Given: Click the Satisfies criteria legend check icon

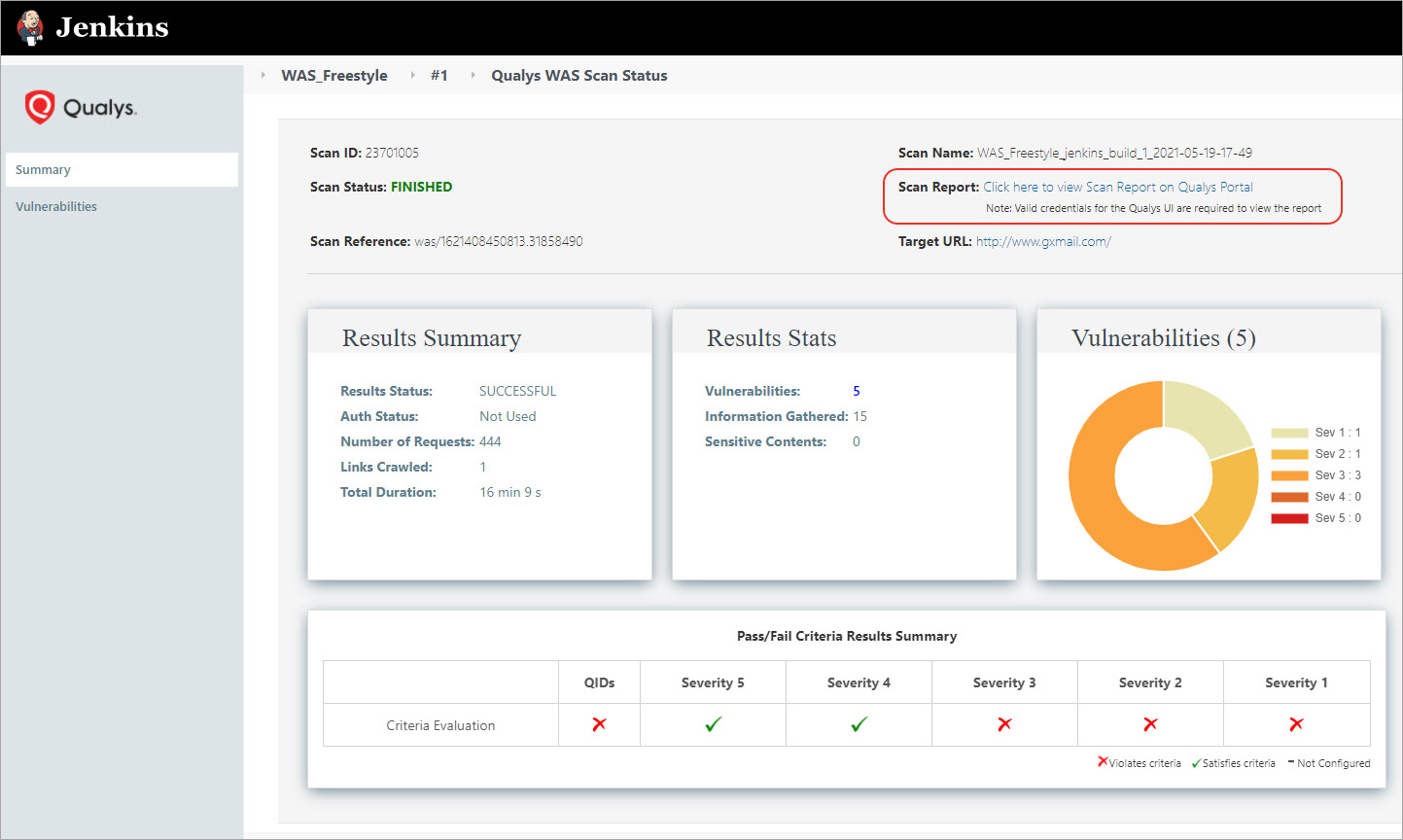Looking at the screenshot, I should tap(1196, 763).
